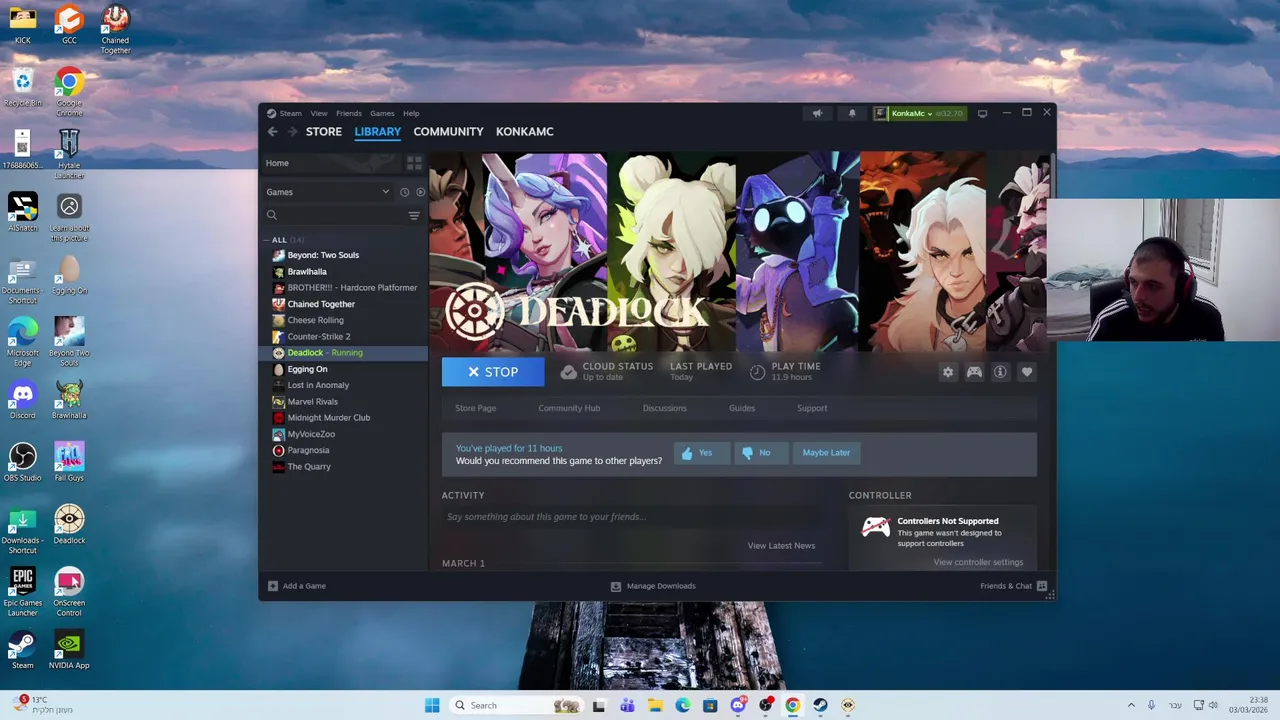Open game info icon
This screenshot has width=1280, height=720.
[x=1000, y=372]
